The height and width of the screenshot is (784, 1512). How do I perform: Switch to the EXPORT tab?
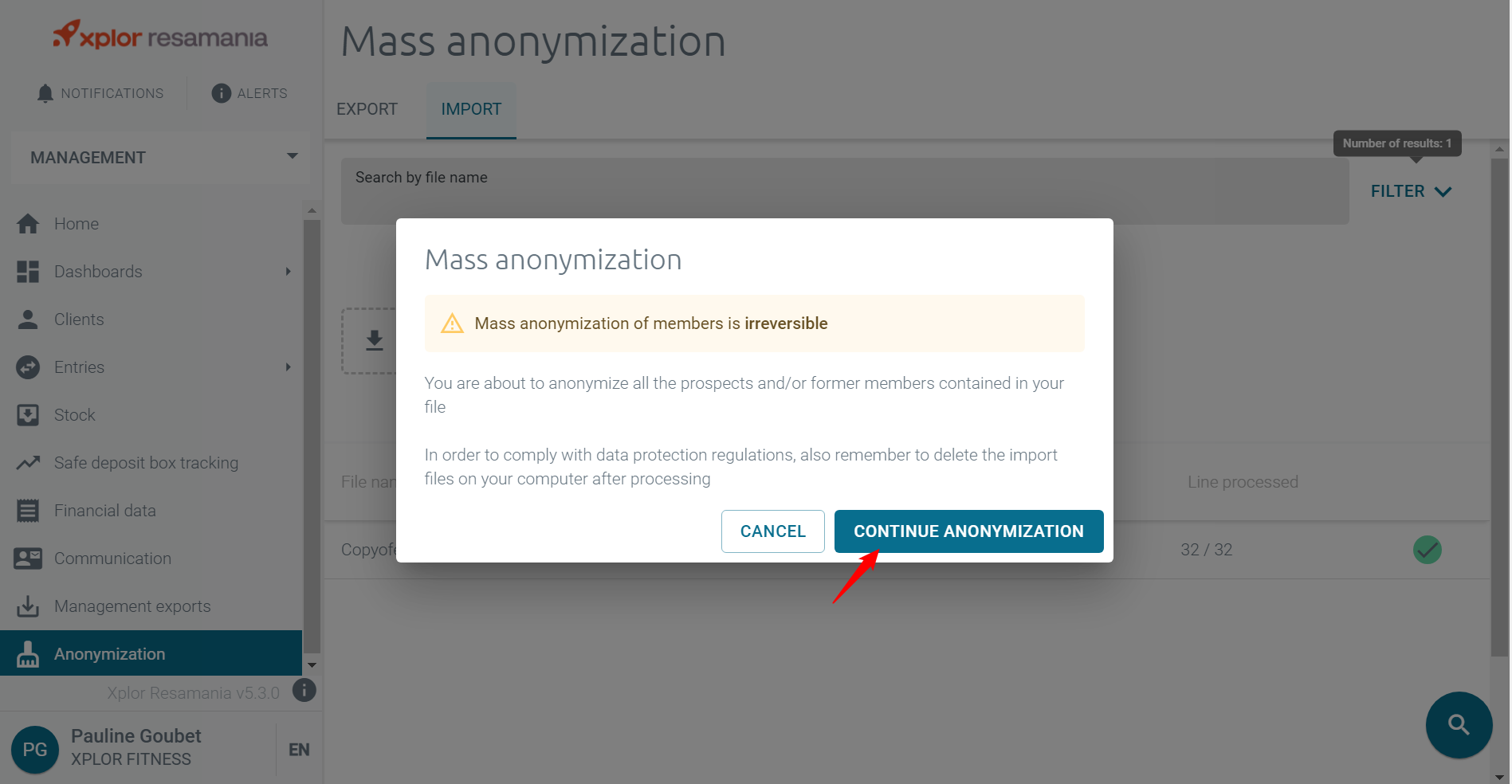pos(367,109)
